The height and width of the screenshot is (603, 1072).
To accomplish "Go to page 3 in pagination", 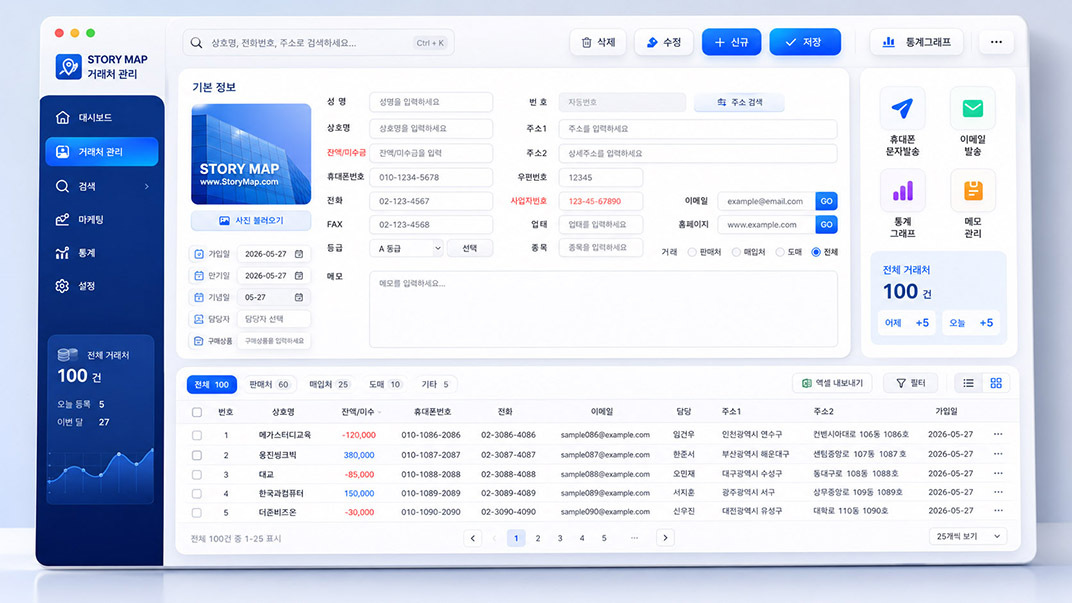I will [x=560, y=538].
